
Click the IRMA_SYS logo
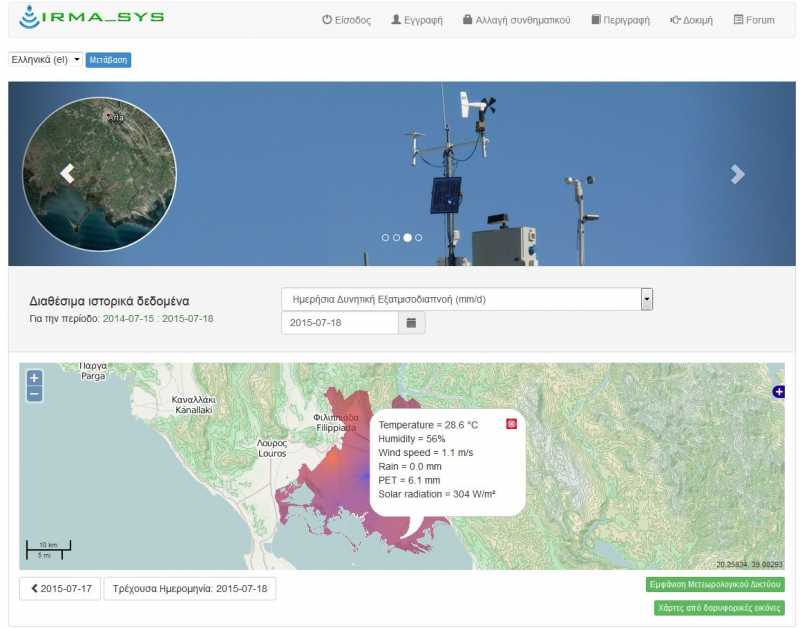[91, 18]
